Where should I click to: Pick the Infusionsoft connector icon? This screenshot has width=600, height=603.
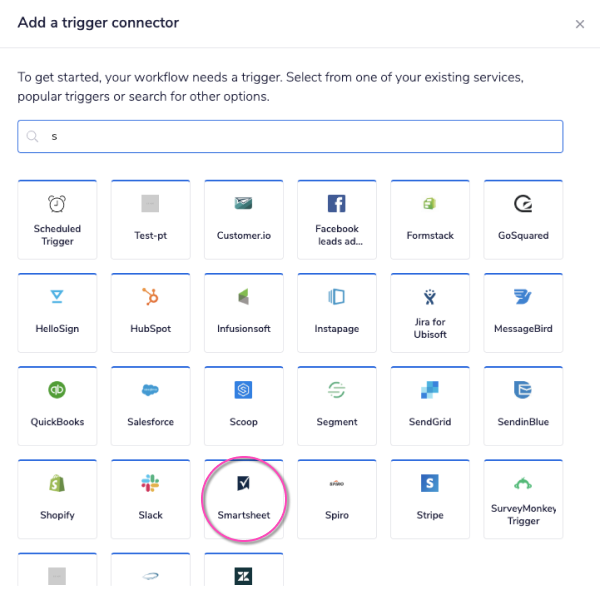243,297
